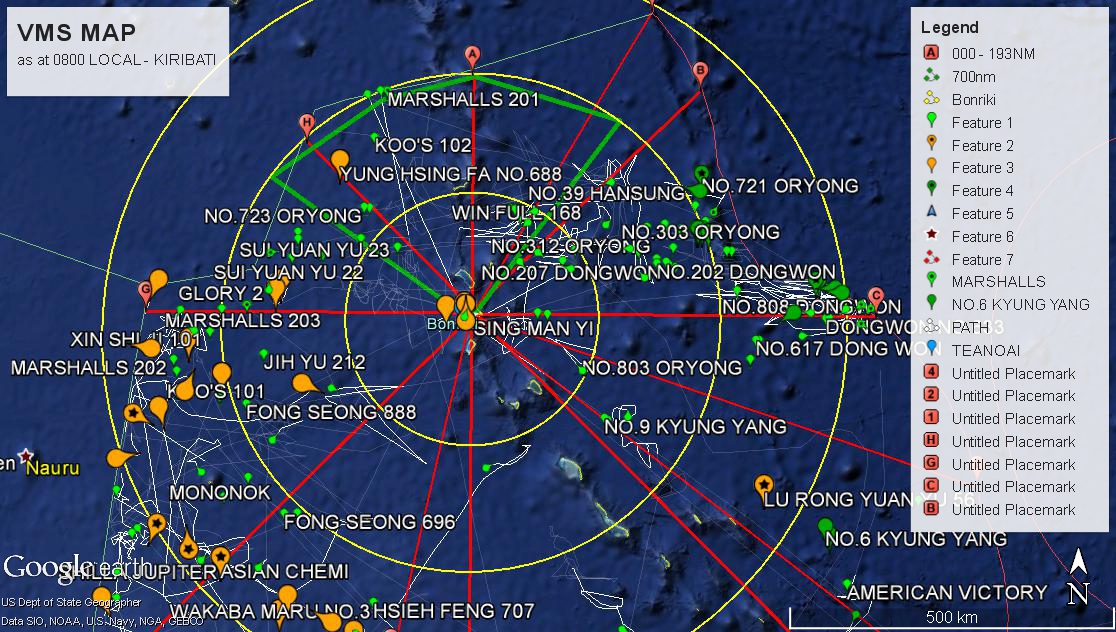This screenshot has width=1116, height=632.
Task: Click the orange pin near Yung Hsing Fa No.688
Action: click(x=340, y=159)
